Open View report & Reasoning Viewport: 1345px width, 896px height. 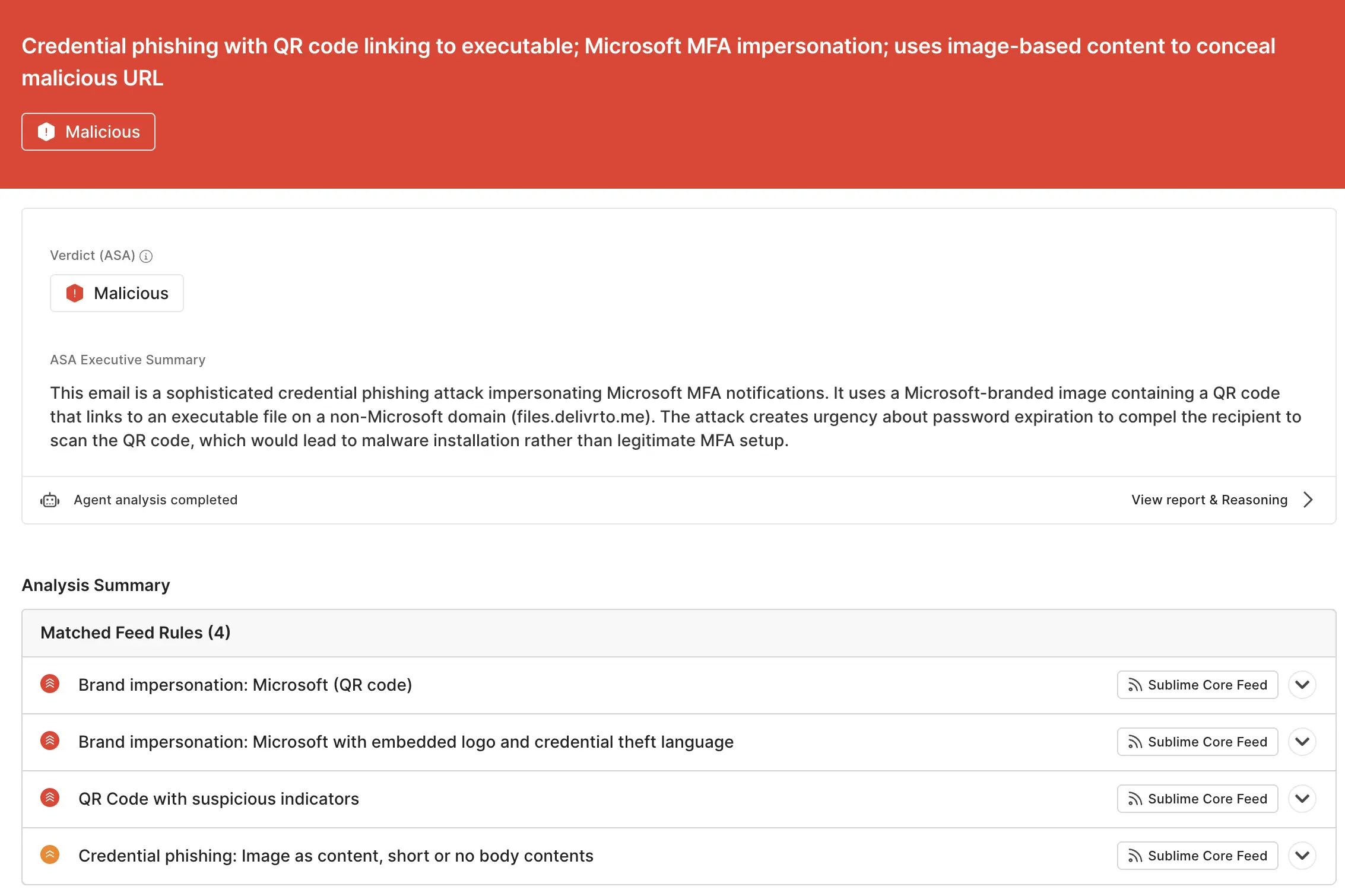(1209, 500)
